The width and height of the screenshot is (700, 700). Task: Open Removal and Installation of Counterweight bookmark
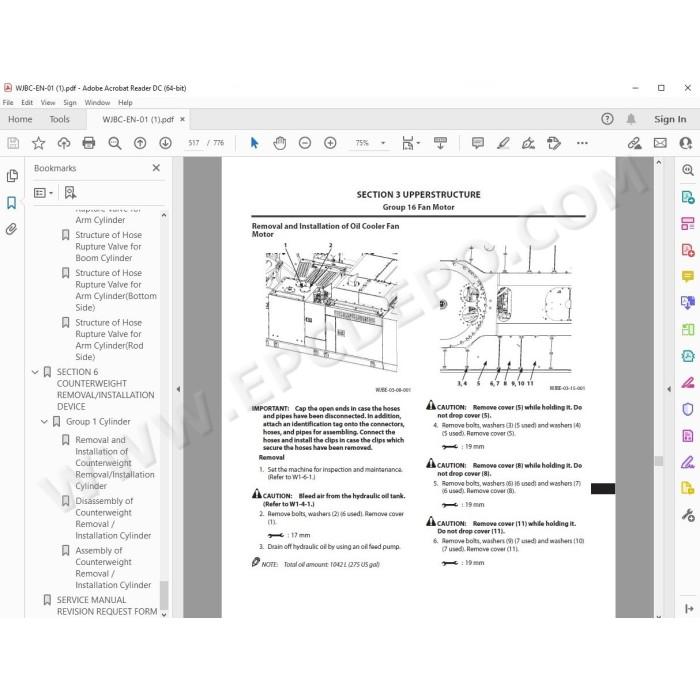pos(115,463)
